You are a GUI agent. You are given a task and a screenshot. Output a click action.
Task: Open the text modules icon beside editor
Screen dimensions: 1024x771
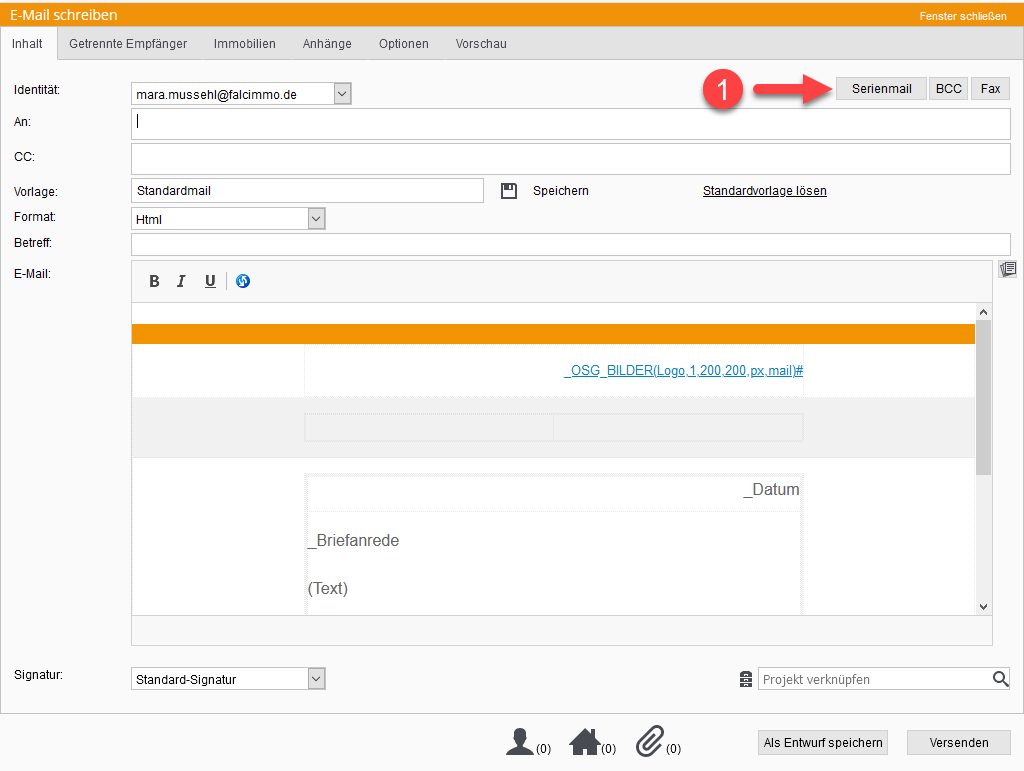1007,269
